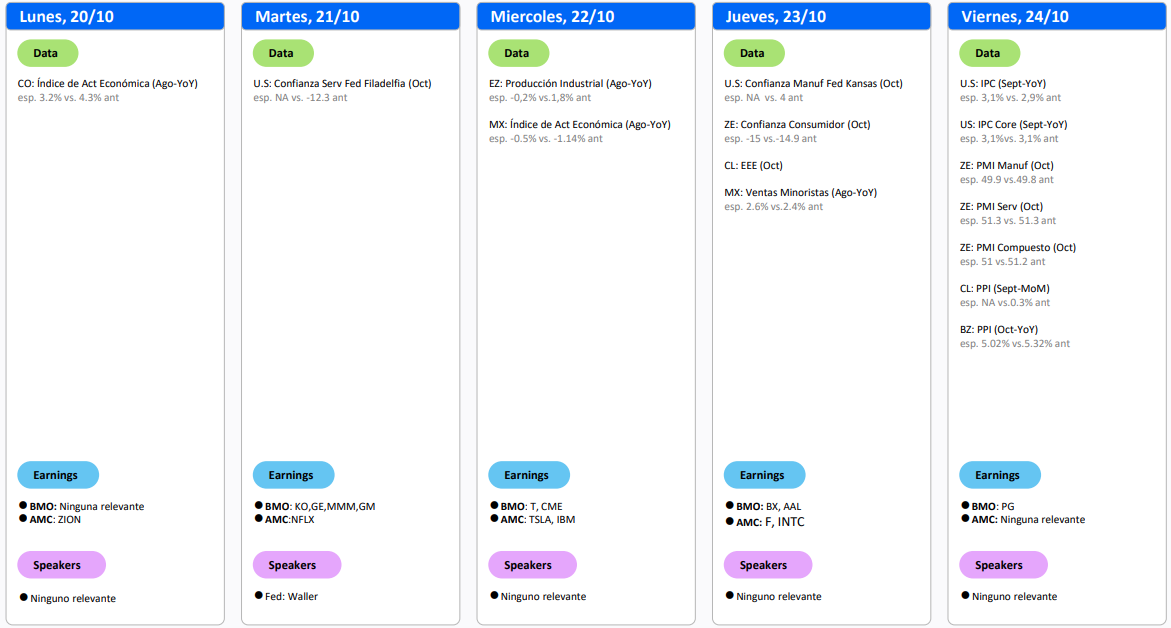Select the BZ: PPI (Oct-YoY) entry

(x=998, y=329)
